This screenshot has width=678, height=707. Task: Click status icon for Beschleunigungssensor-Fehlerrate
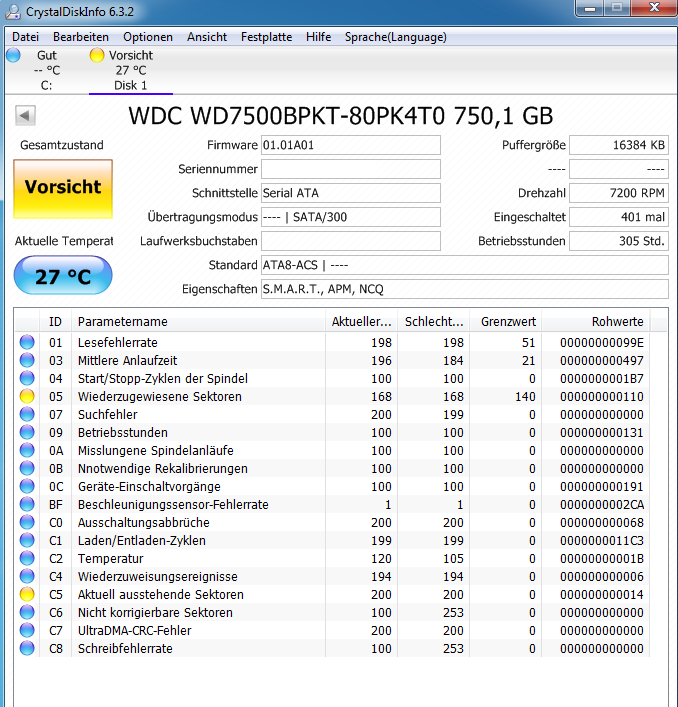[27, 505]
